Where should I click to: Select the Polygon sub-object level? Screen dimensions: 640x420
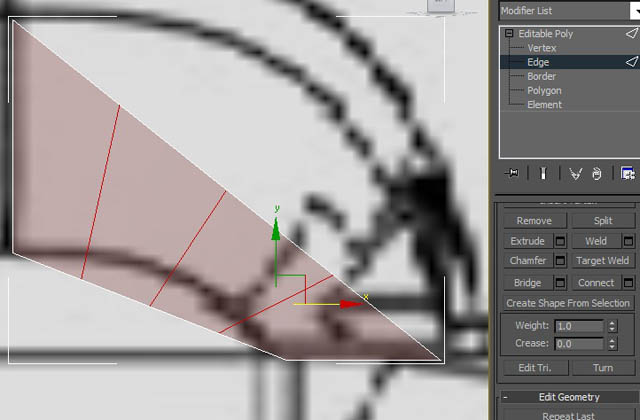pos(544,91)
